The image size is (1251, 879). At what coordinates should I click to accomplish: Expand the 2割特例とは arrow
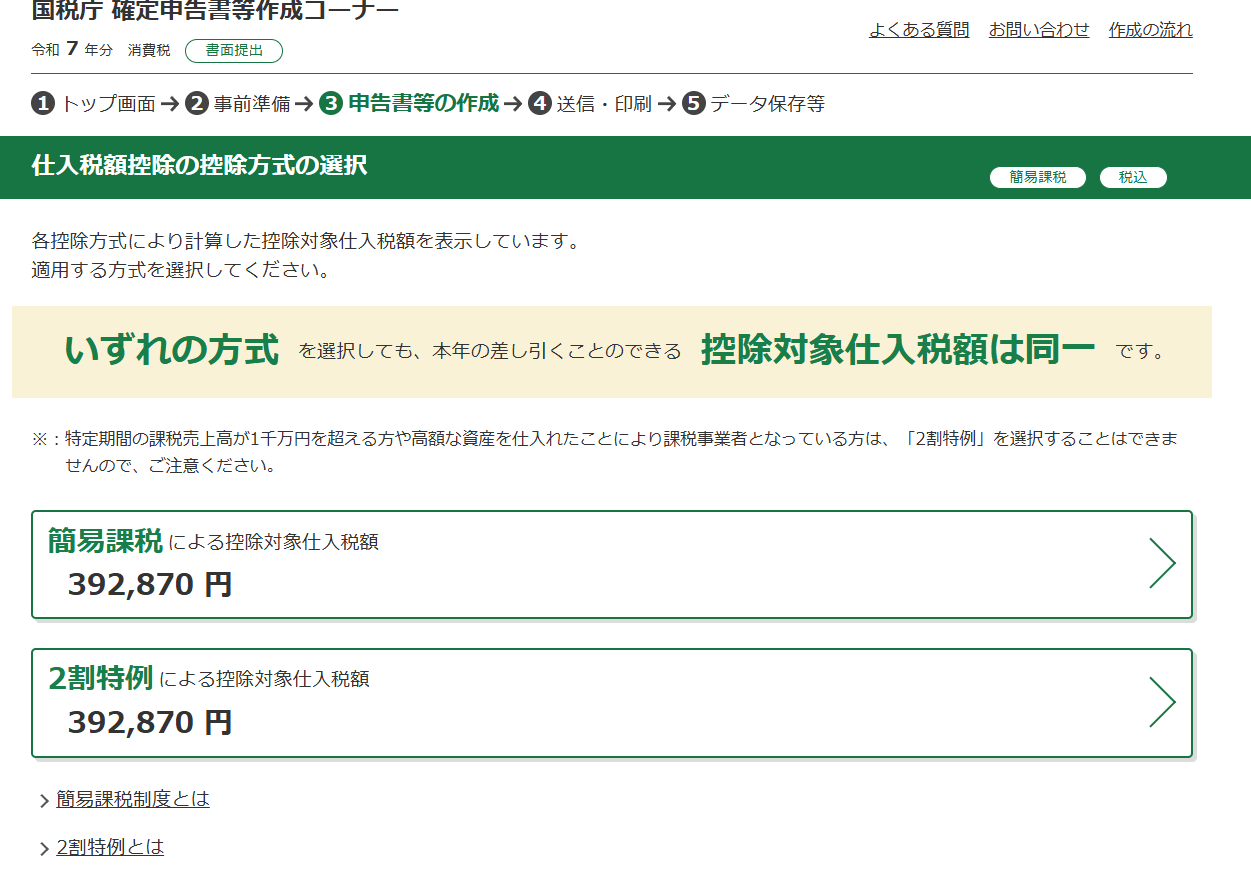click(x=44, y=849)
